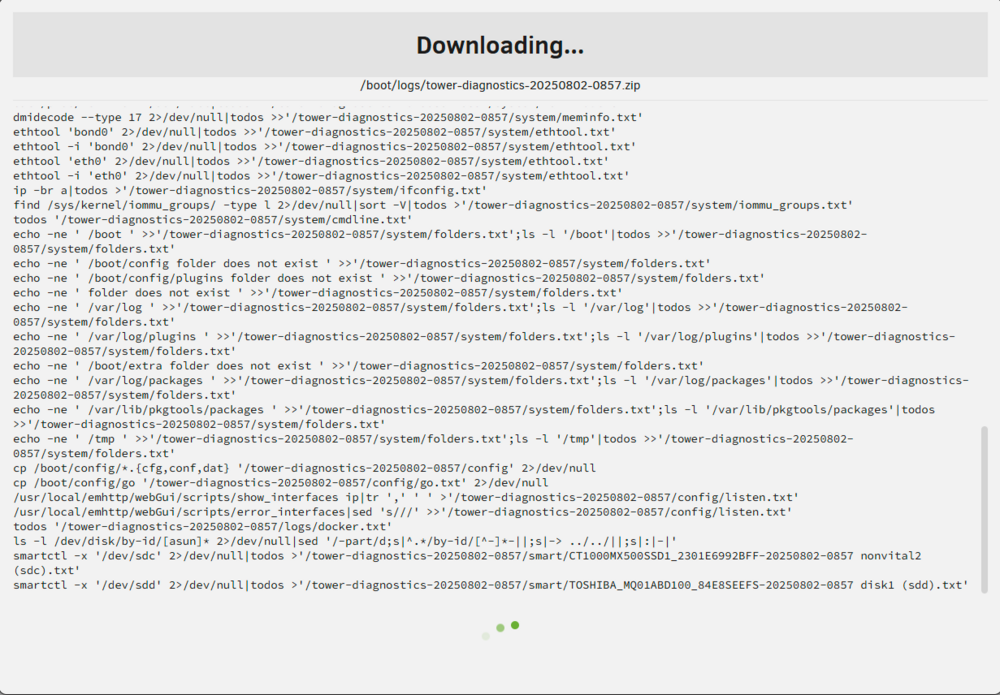Click the green loading spinner dots
1000x695 pixels.
pyautogui.click(x=501, y=630)
